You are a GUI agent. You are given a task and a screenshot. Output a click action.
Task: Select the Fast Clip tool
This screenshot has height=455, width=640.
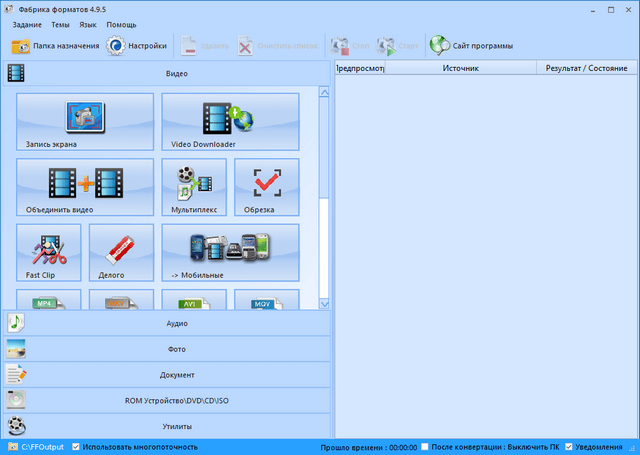point(48,252)
